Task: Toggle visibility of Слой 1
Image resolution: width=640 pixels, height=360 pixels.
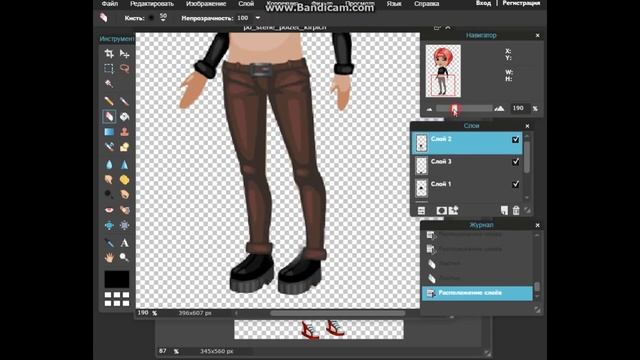Action: tap(516, 184)
